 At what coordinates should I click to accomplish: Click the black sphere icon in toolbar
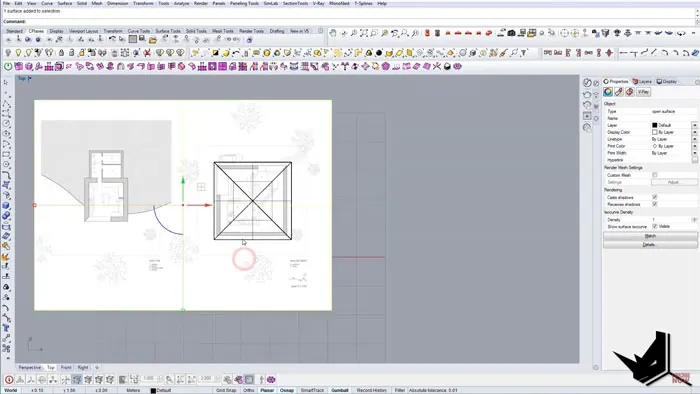click(379, 53)
